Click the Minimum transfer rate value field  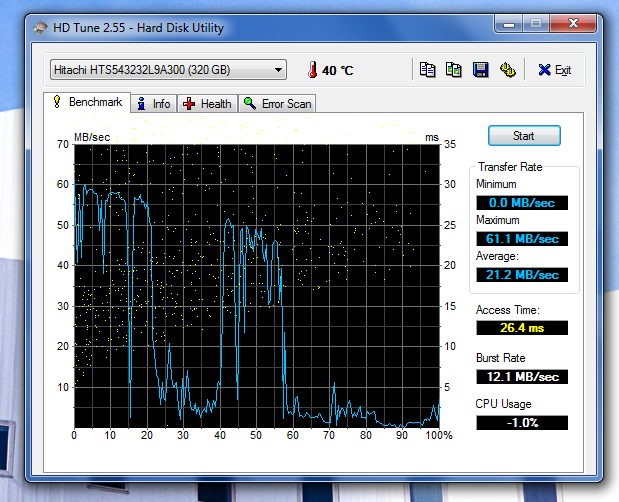coord(522,203)
